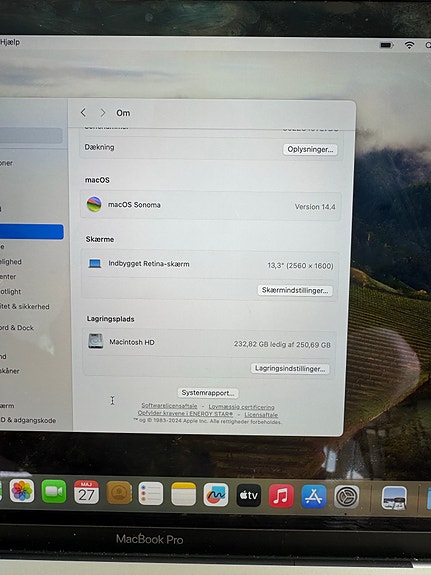Open Lagringsindstillinger… storage settings
The width and height of the screenshot is (431, 575).
(290, 369)
